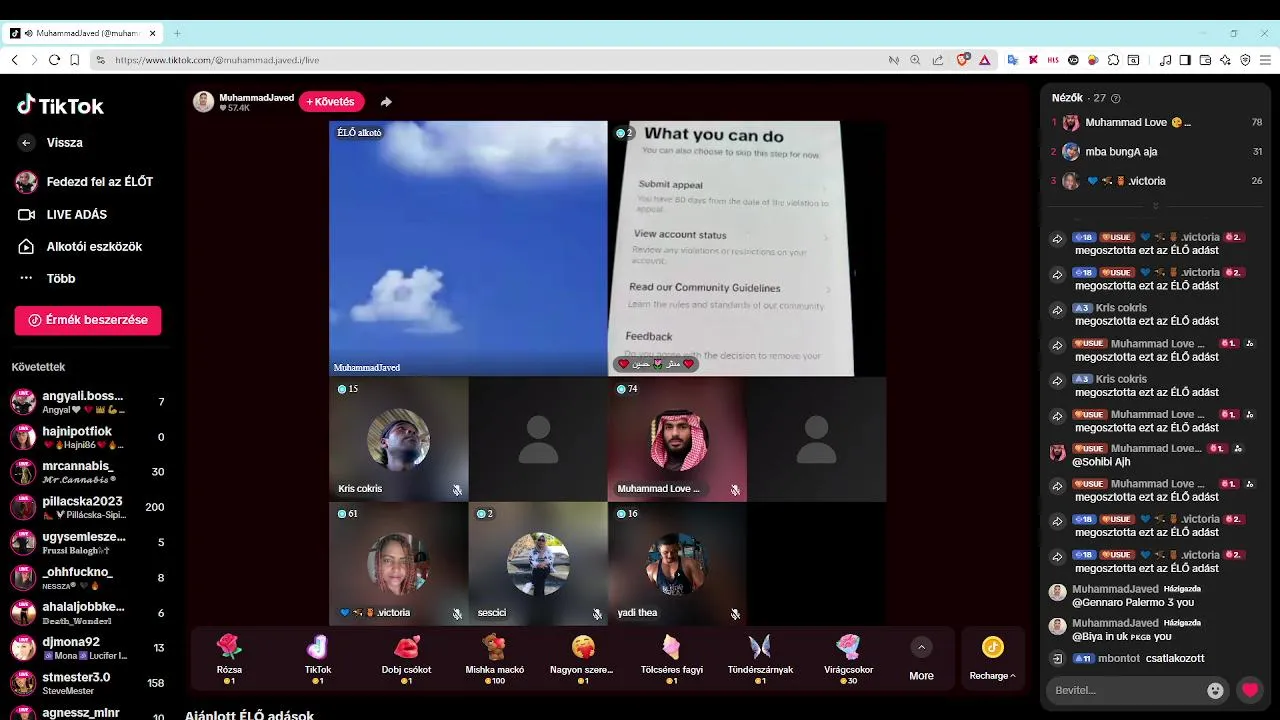Click Nézők info icon
This screenshot has width=1280, height=720.
click(x=1116, y=98)
